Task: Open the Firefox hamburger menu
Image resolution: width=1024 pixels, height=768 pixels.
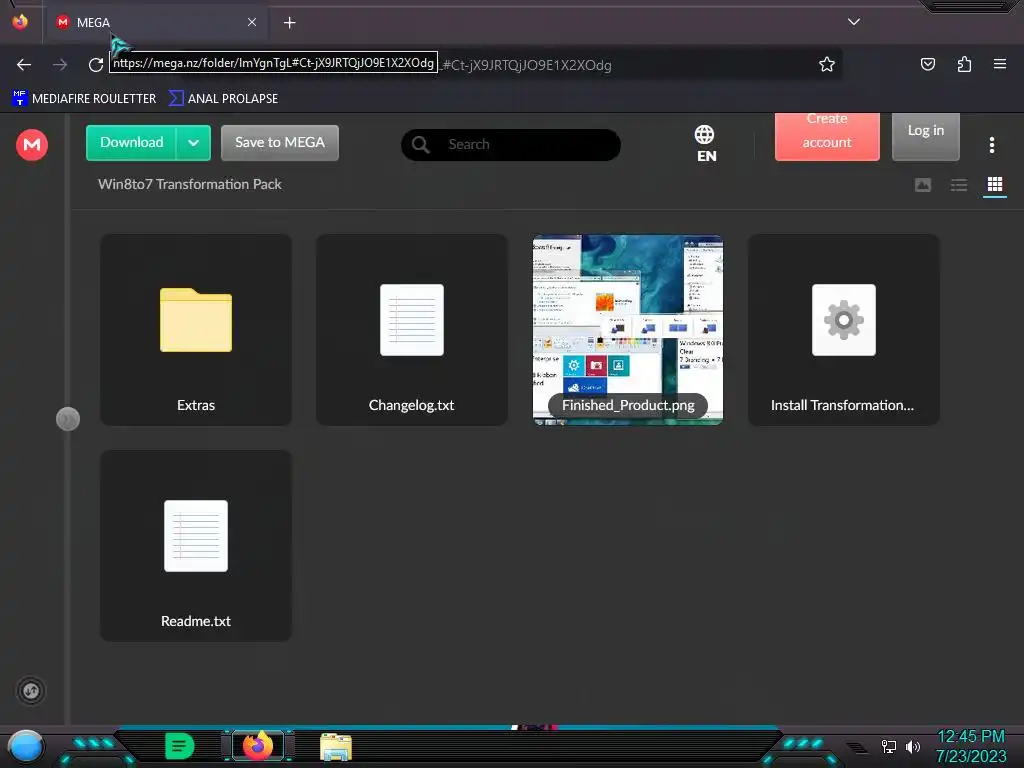Action: coord(1000,64)
